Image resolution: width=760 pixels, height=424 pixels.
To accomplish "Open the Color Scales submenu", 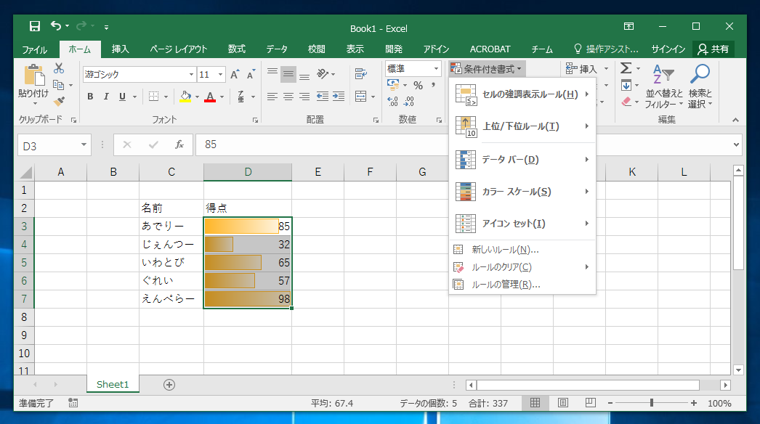I will [x=522, y=191].
